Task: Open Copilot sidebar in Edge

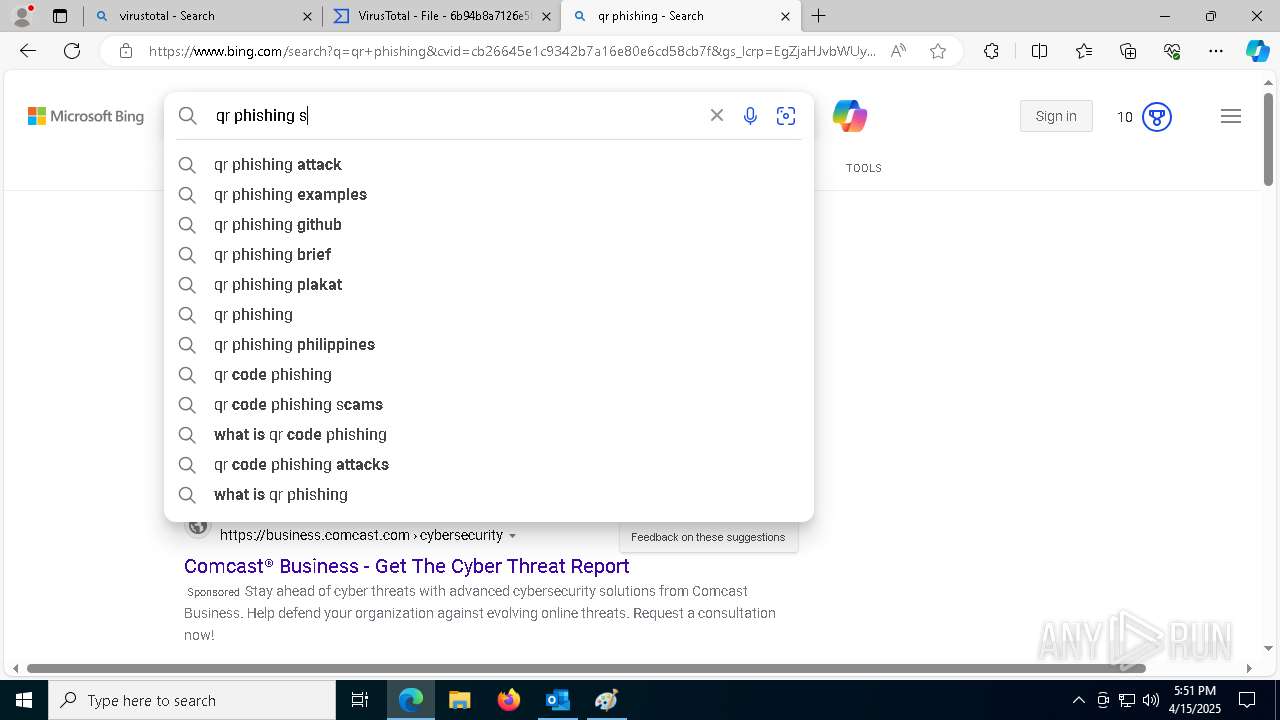Action: pyautogui.click(x=1257, y=51)
